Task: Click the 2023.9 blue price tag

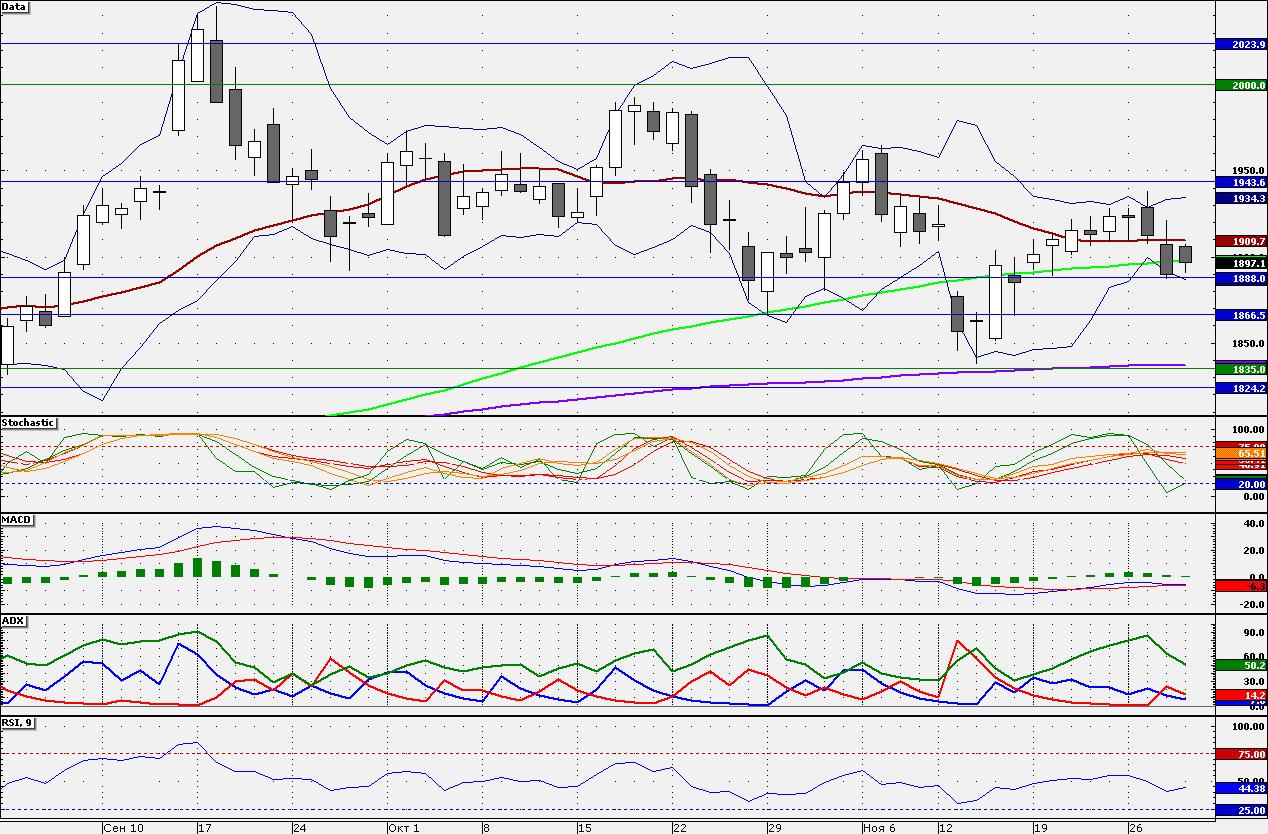Action: tap(1241, 44)
